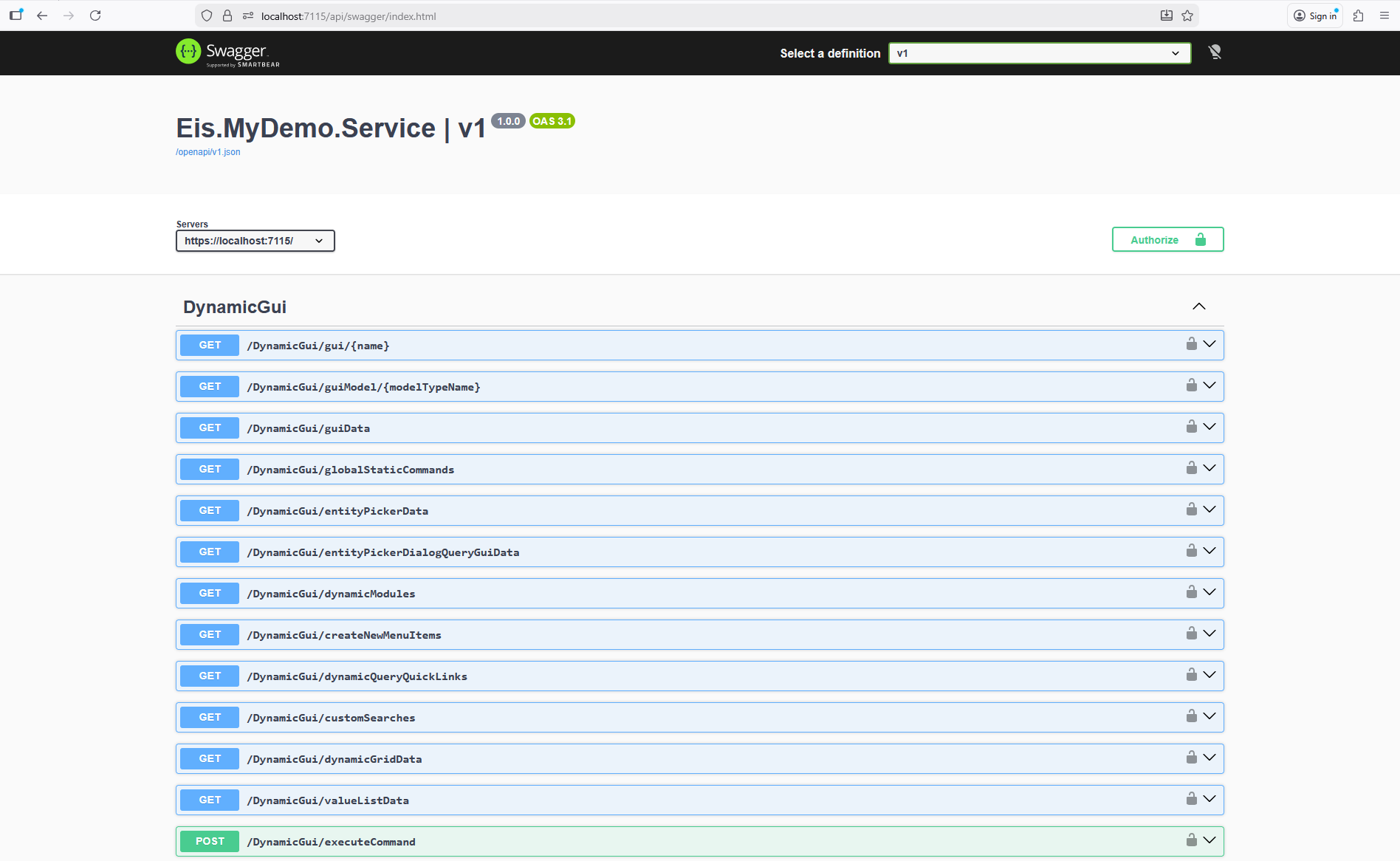1400x861 pixels.
Task: Click the Sign in button in browser toolbar
Action: [1315, 16]
